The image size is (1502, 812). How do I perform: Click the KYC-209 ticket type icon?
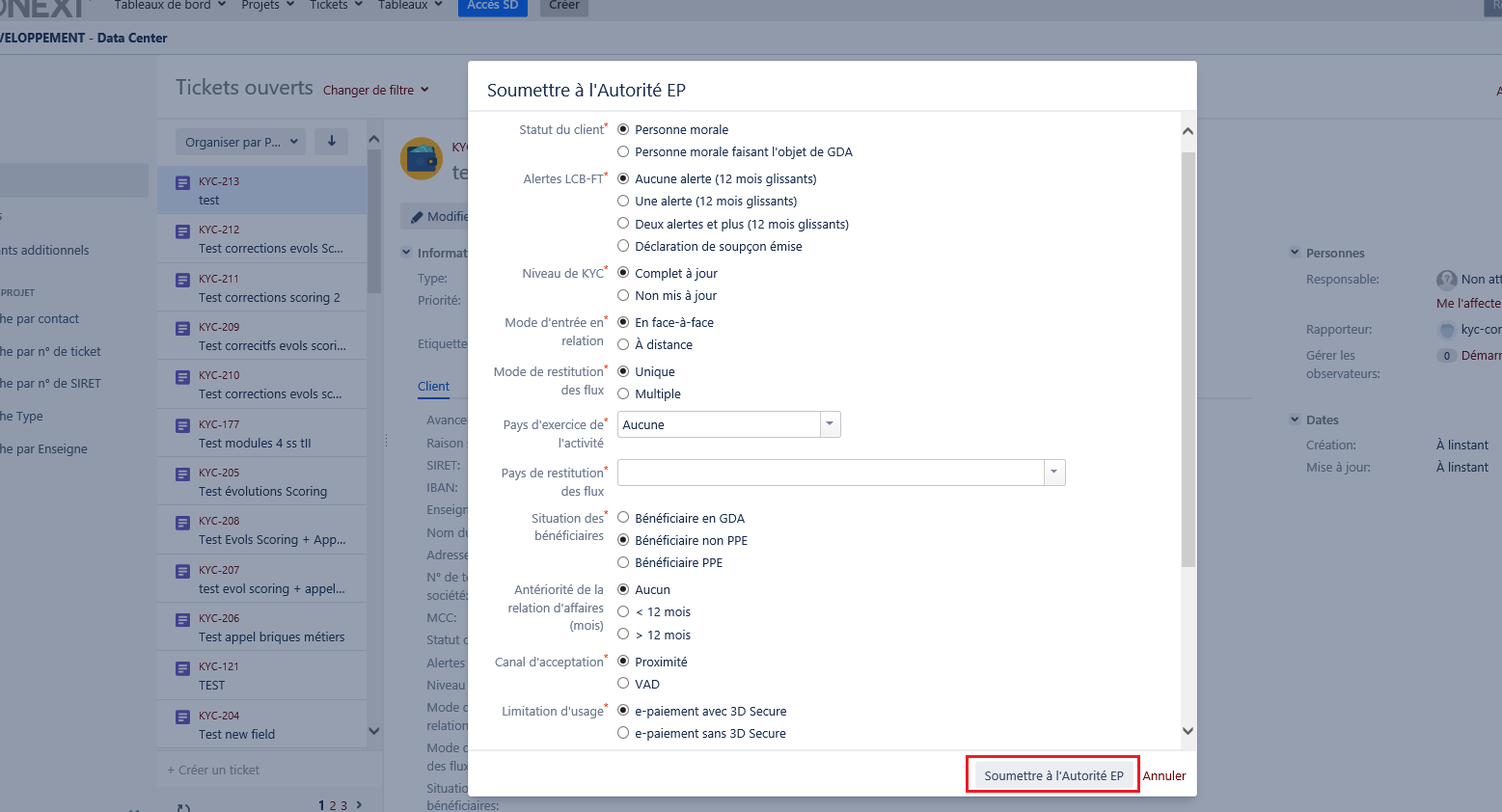click(182, 328)
